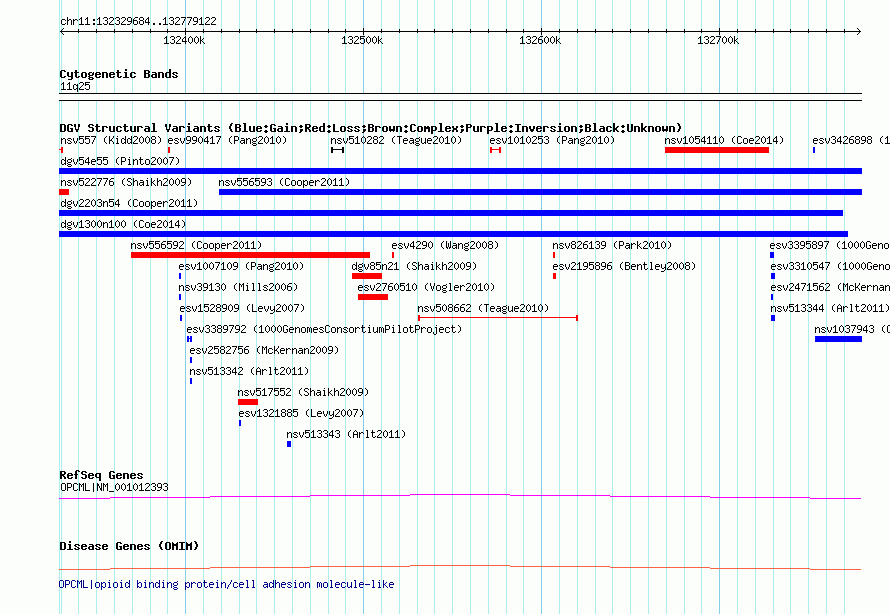Screen dimensions: 890x614
Task: Click the nsv513344 (Arlt2011) label
Action: [x=830, y=308]
